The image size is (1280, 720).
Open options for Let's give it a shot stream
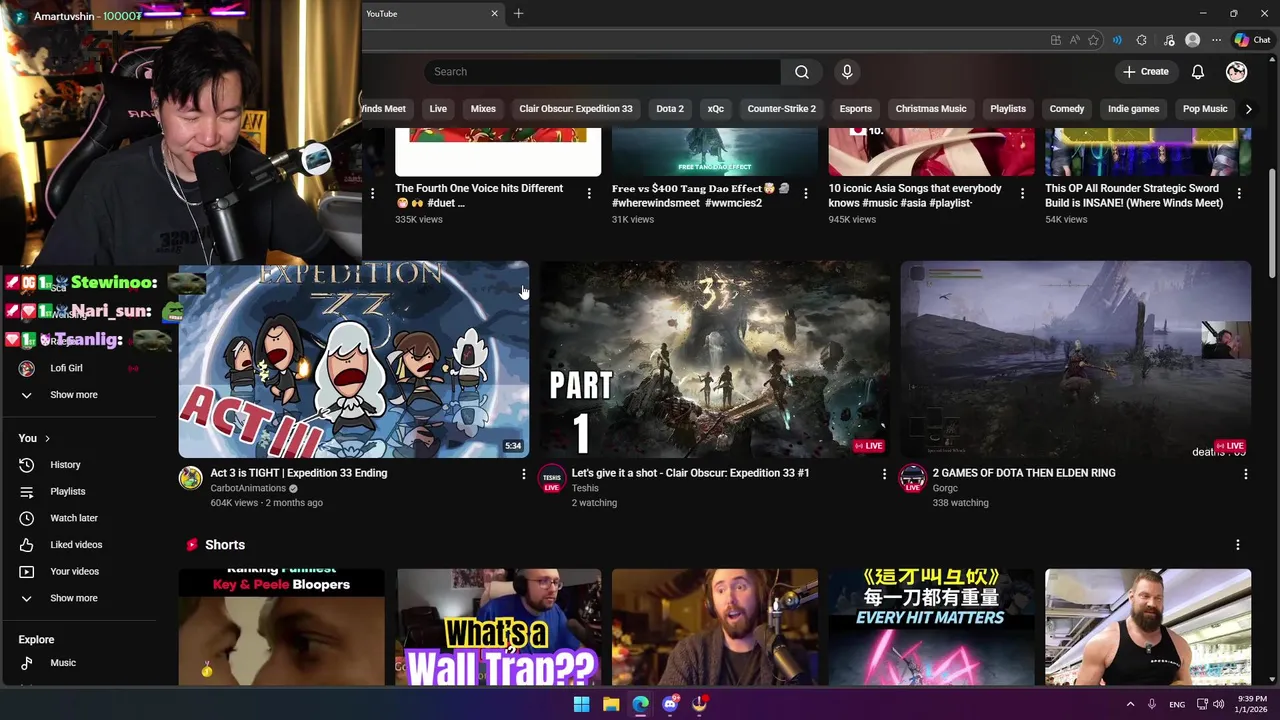pyautogui.click(x=884, y=474)
